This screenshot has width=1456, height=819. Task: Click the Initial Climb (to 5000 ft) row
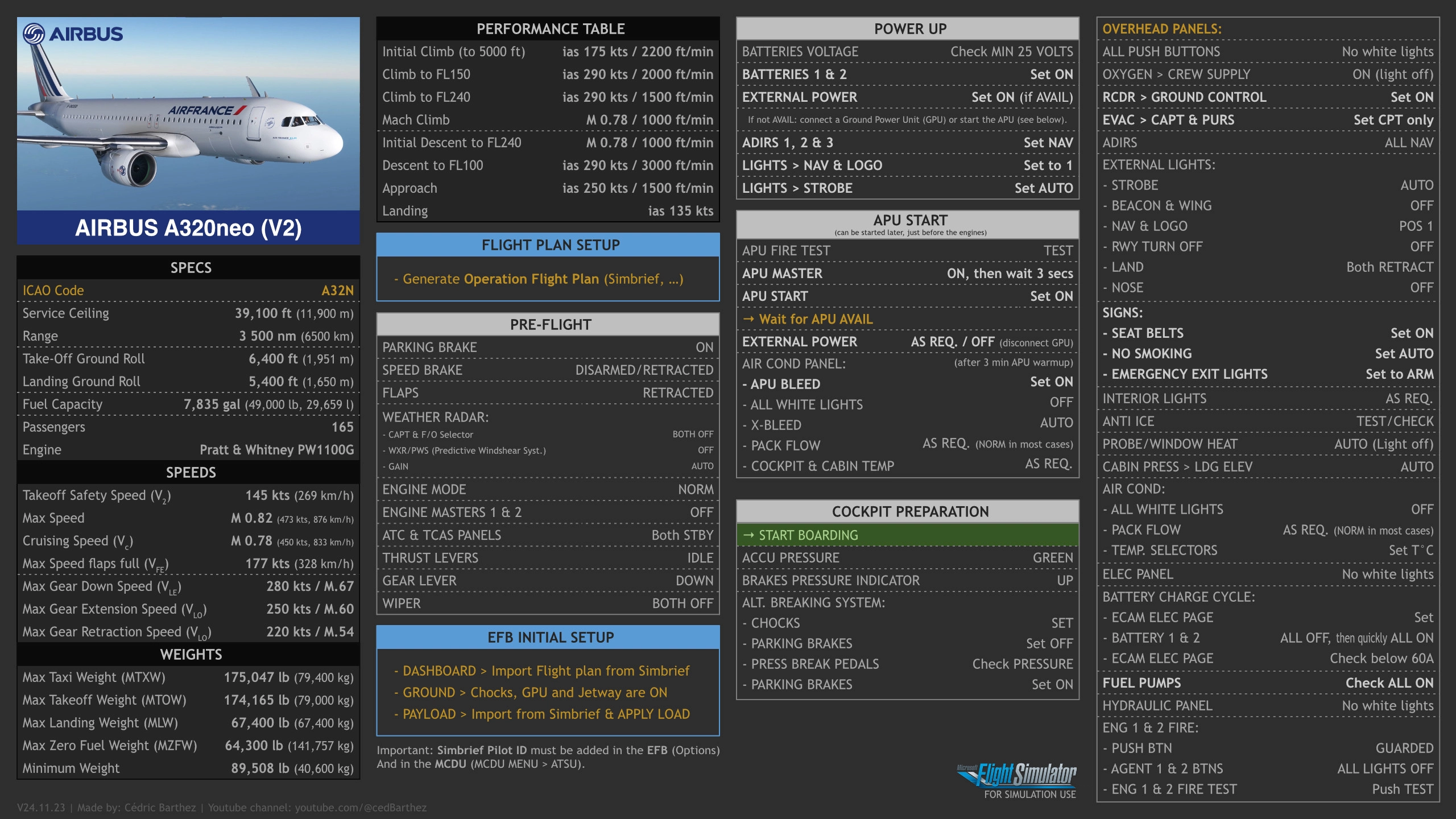pos(548,51)
